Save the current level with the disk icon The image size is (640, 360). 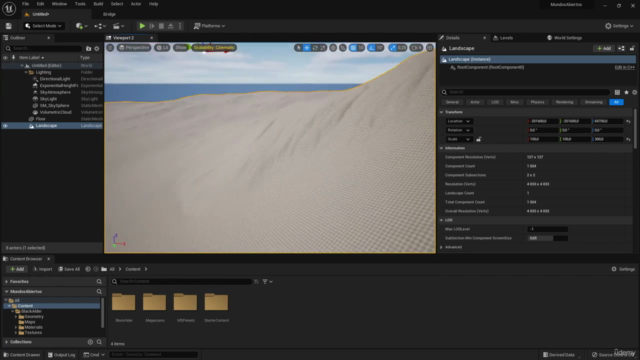[9, 26]
